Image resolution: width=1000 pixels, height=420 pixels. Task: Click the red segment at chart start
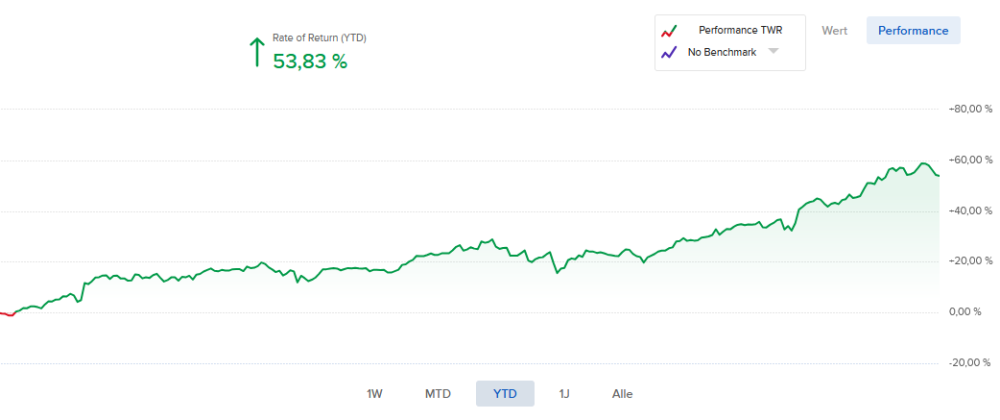[x=8, y=315]
